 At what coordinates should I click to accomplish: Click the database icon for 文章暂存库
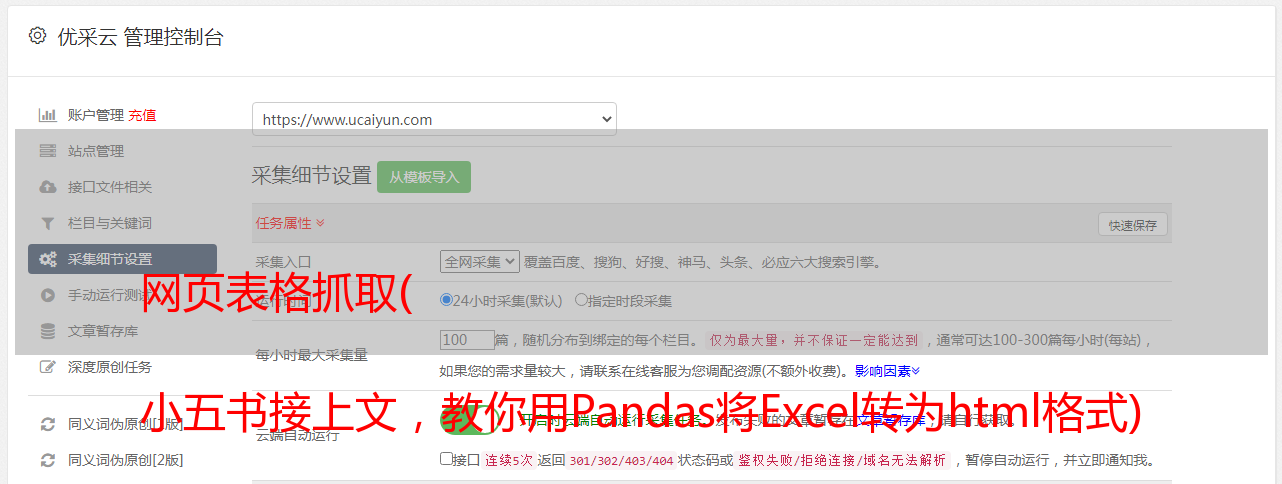tap(47, 331)
